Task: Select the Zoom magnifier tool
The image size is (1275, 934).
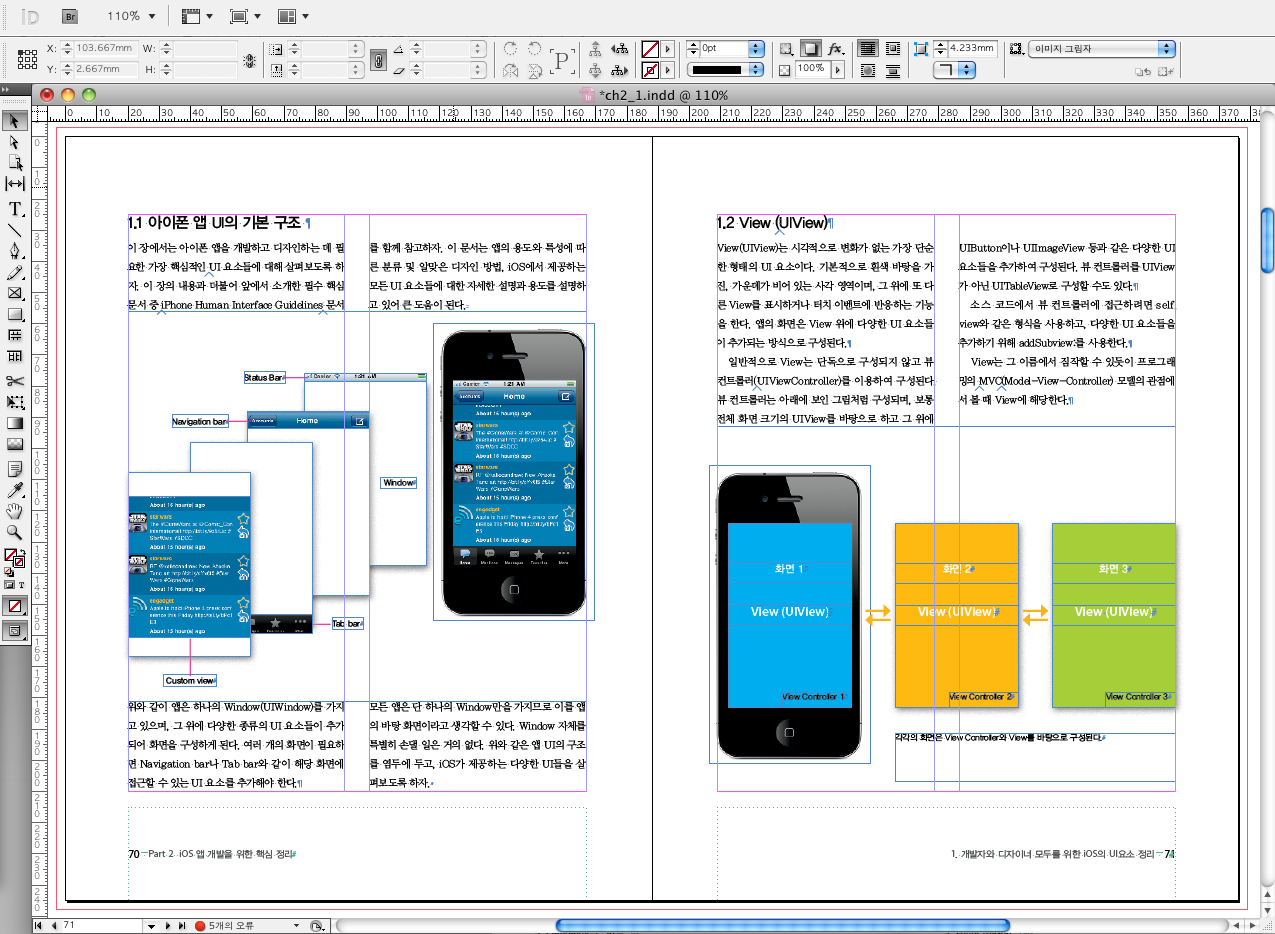Action: click(x=15, y=533)
